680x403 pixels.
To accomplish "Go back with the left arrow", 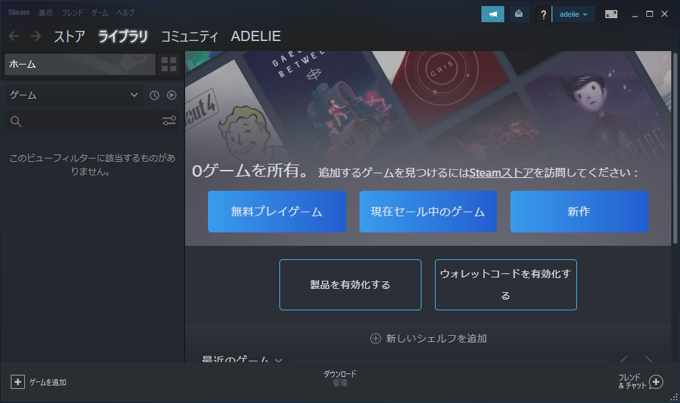I will coord(14,36).
